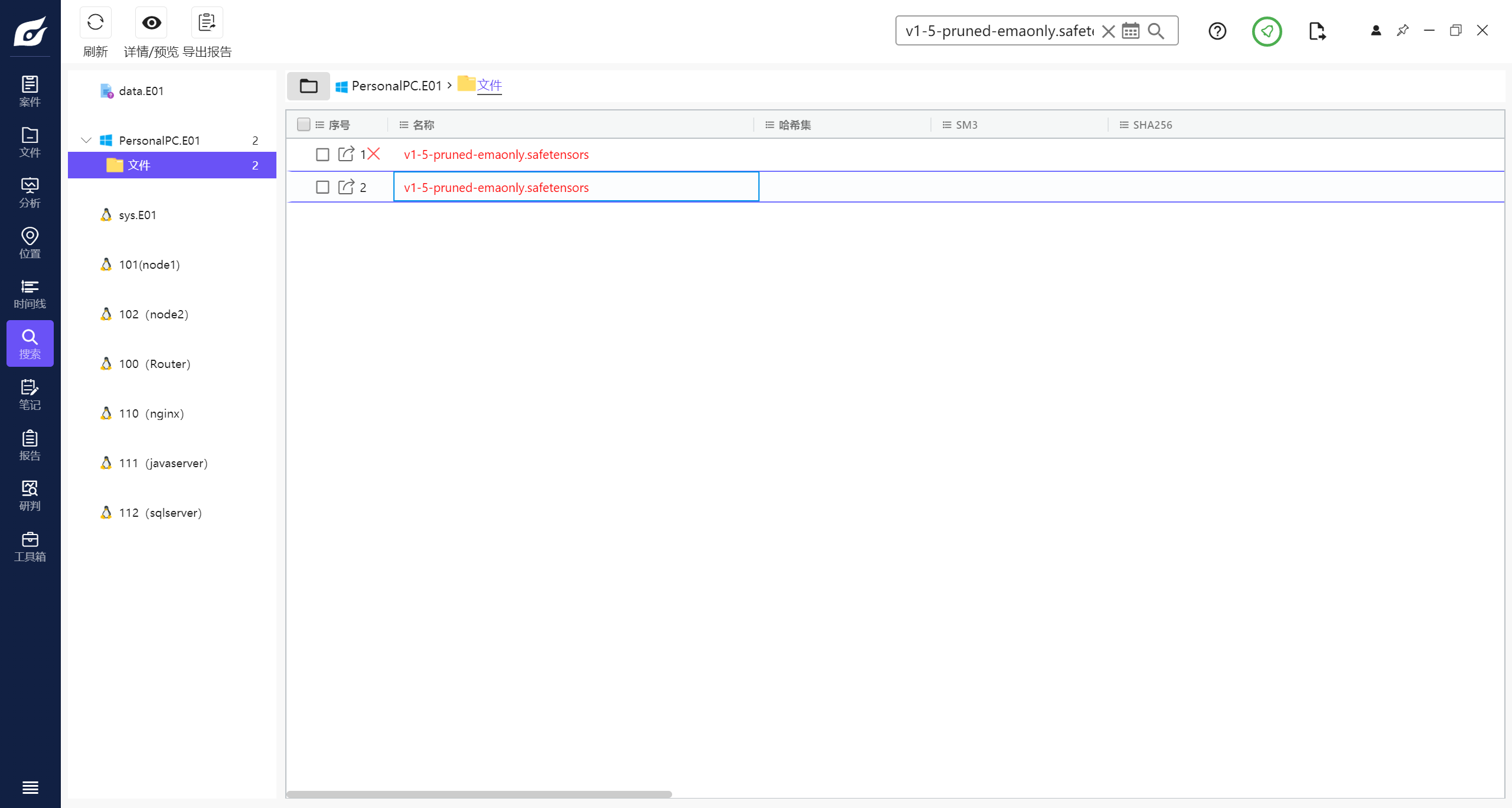Check the checkbox for row 2
The image size is (1512, 808).
[x=322, y=187]
